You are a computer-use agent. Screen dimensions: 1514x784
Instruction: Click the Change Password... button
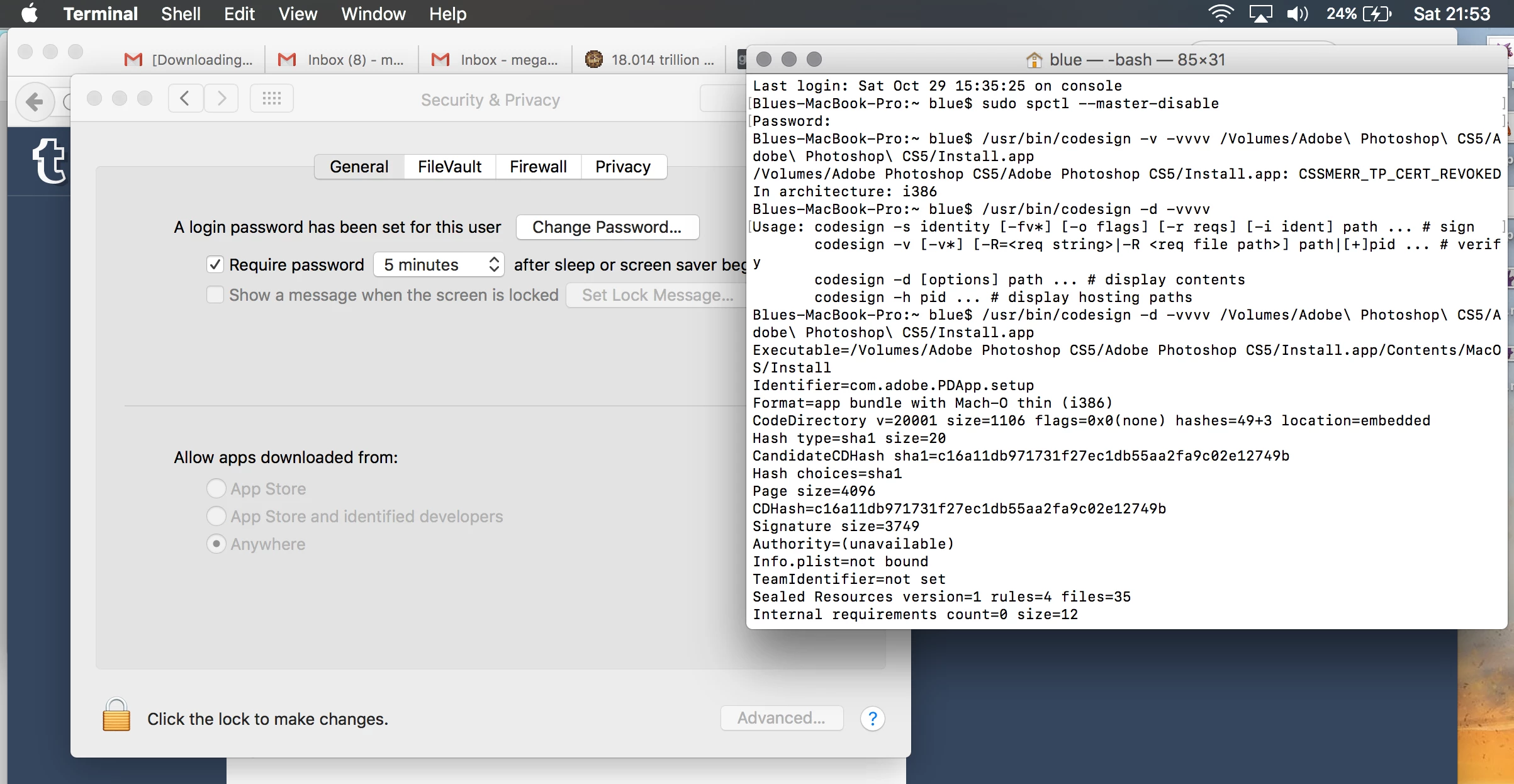[x=607, y=227]
